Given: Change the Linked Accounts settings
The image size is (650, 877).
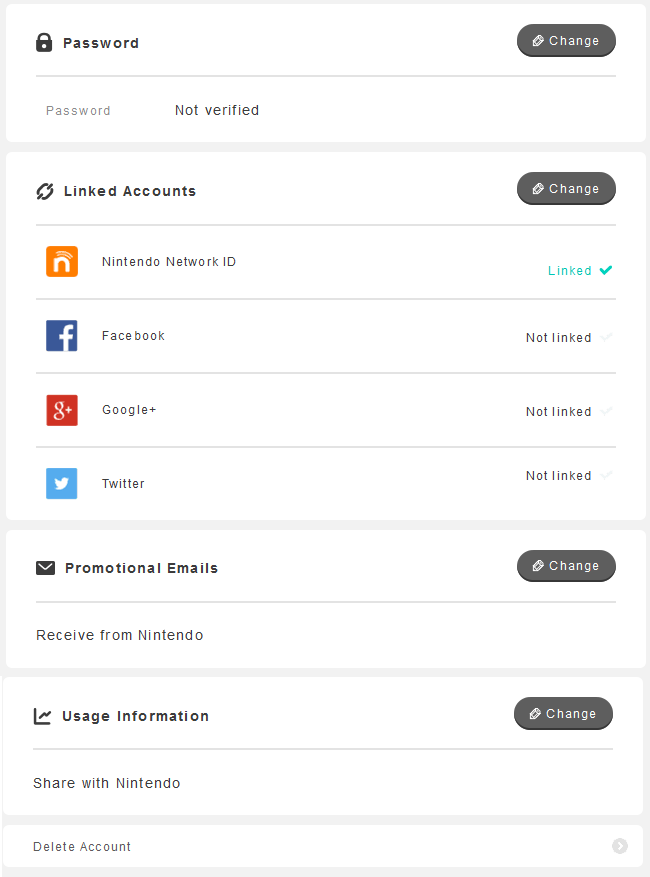Looking at the screenshot, I should (566, 188).
